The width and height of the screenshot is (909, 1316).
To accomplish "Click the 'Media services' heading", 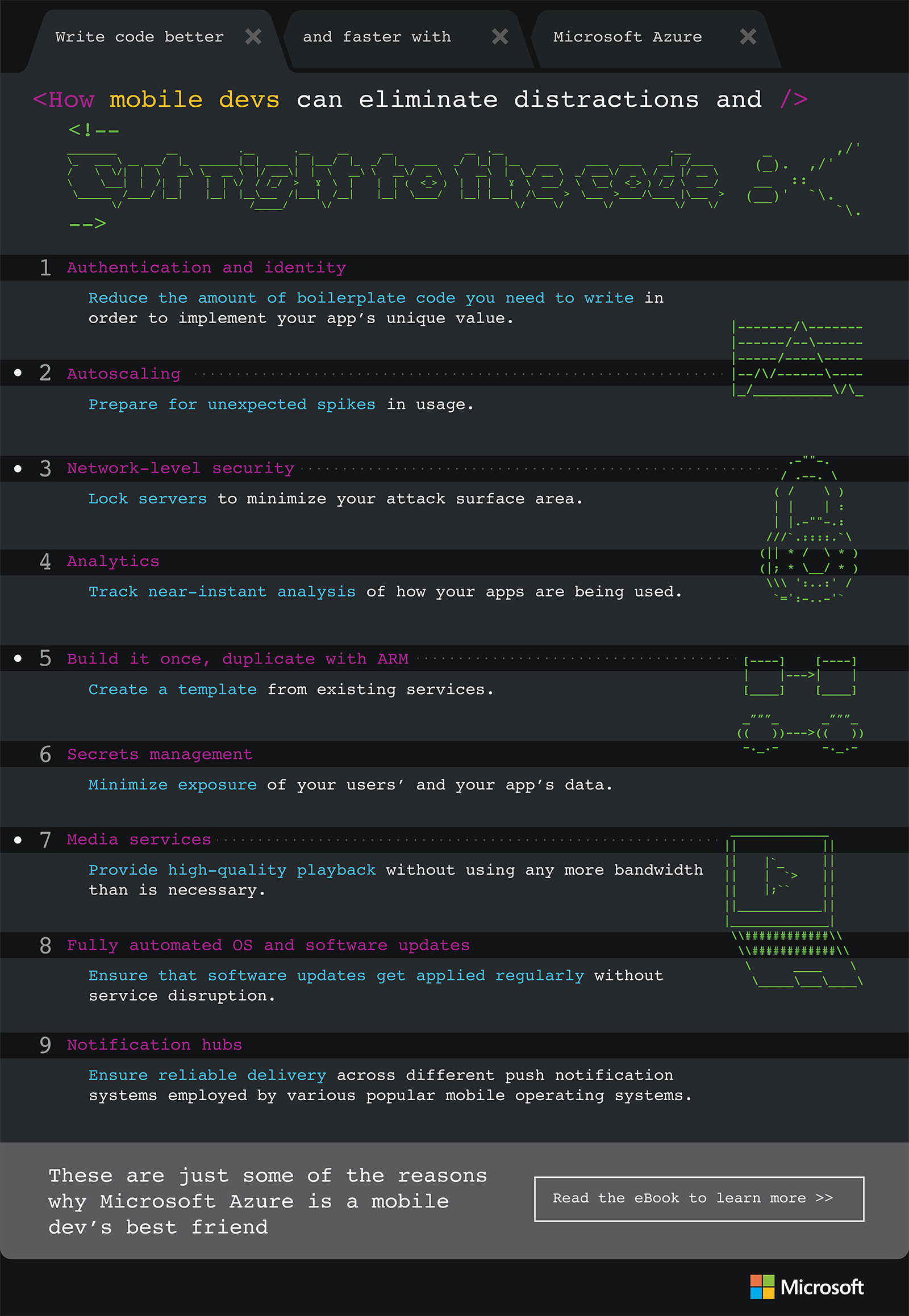I will click(x=139, y=839).
